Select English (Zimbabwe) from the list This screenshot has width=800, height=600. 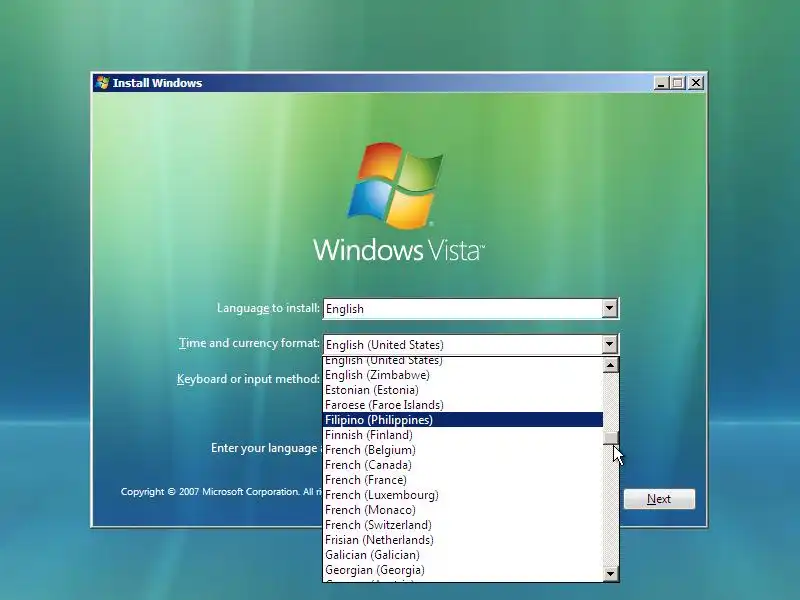463,375
